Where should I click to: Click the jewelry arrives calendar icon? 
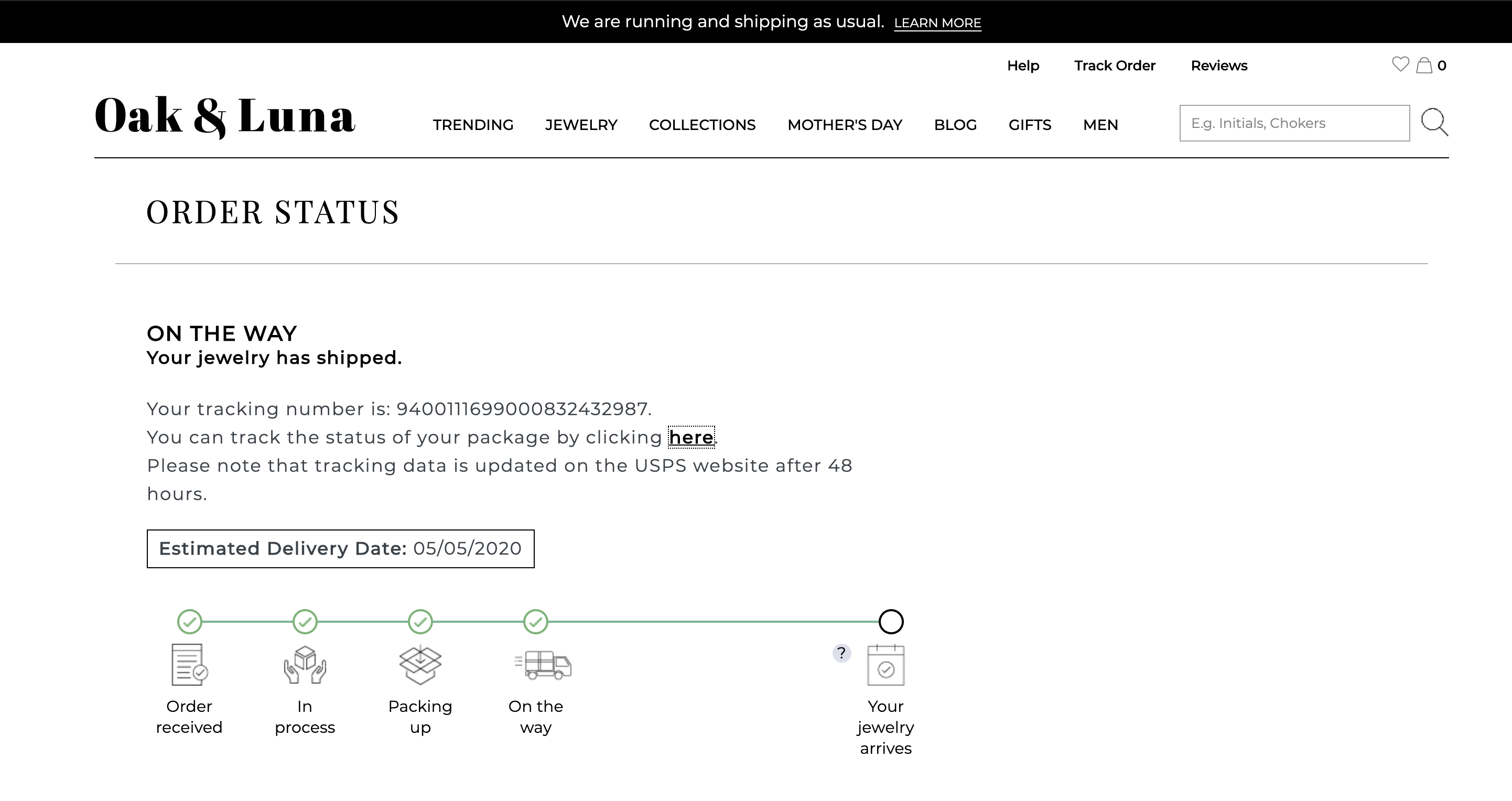(x=885, y=665)
